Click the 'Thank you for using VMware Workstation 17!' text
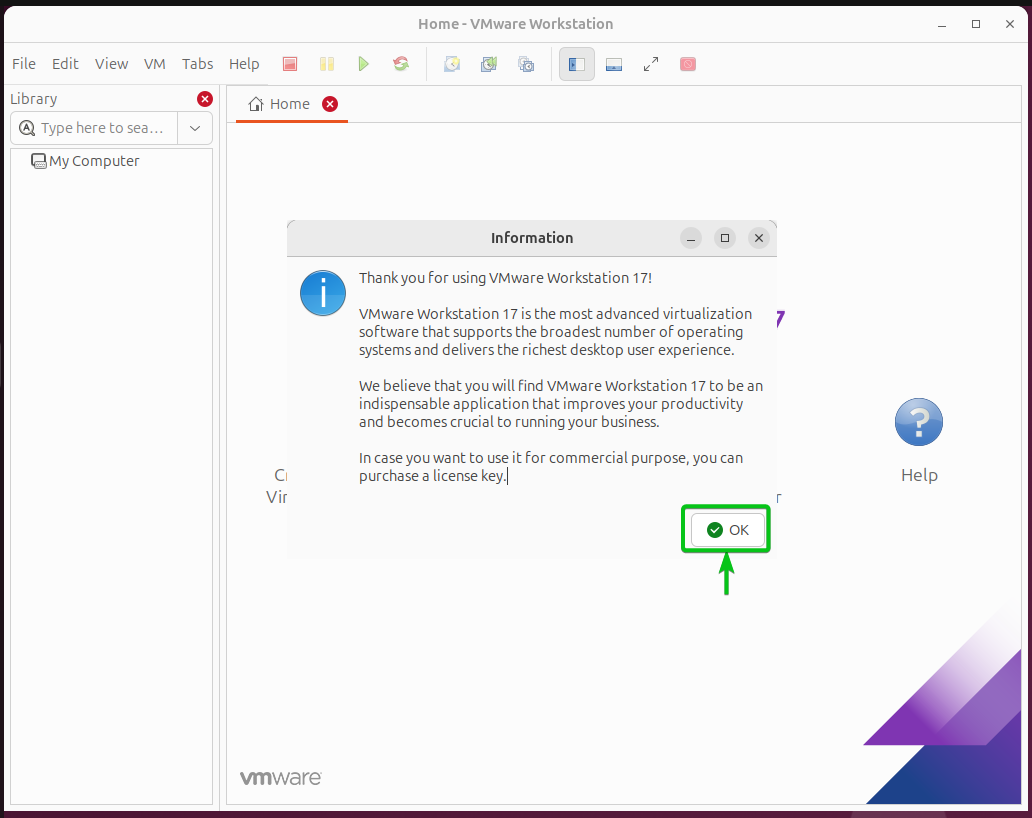1032x818 pixels. click(505, 278)
